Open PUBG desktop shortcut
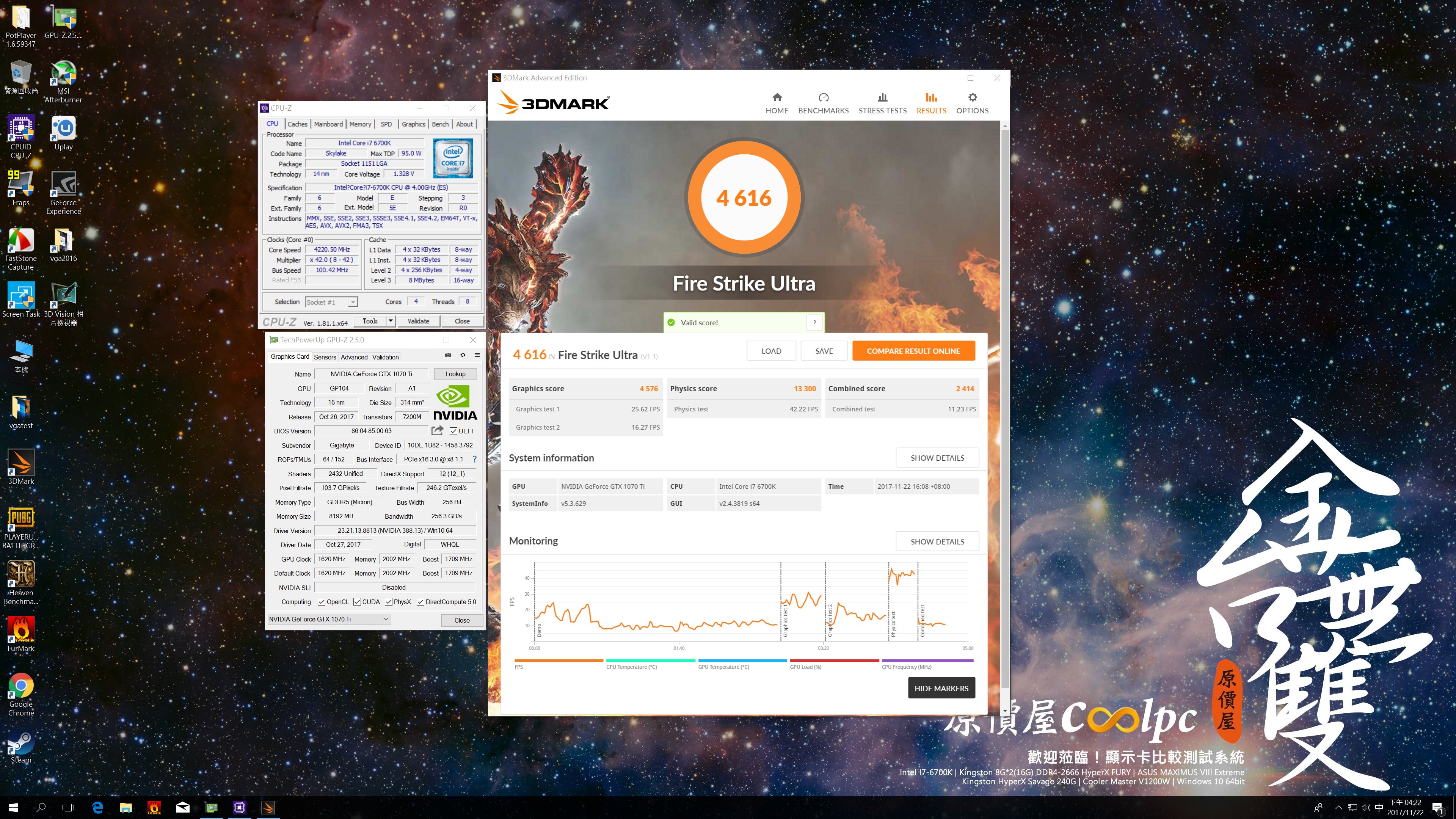 tap(21, 528)
